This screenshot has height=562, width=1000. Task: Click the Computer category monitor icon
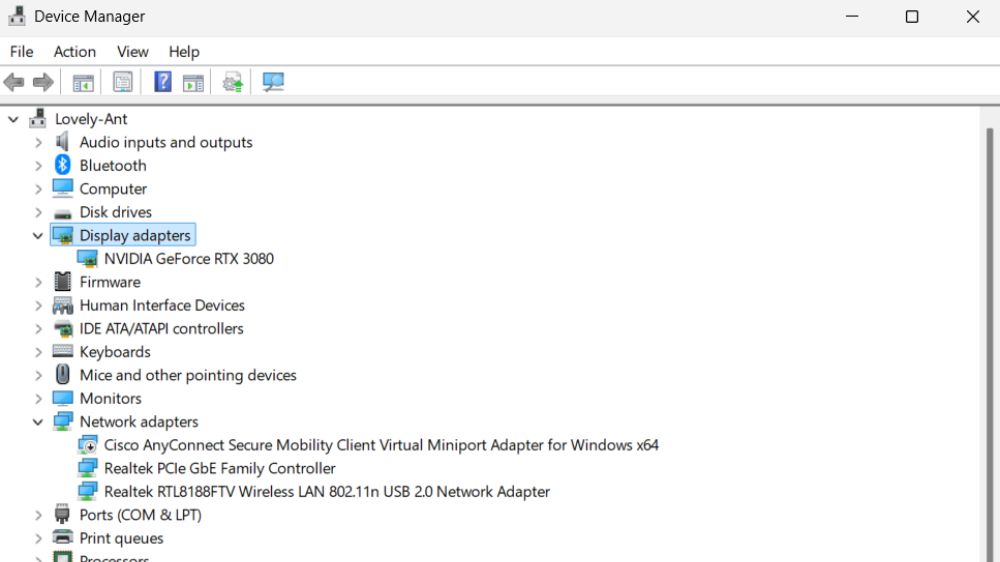[62, 188]
